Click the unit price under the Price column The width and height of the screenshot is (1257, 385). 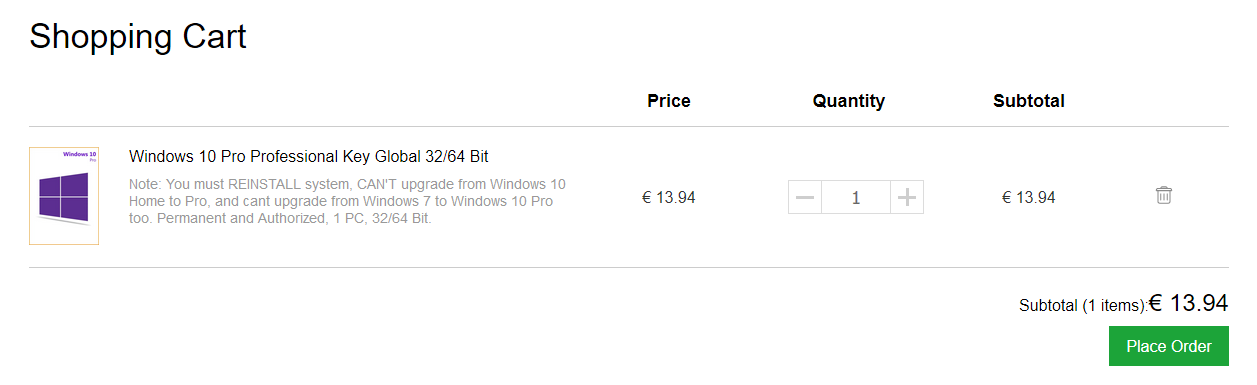[669, 198]
